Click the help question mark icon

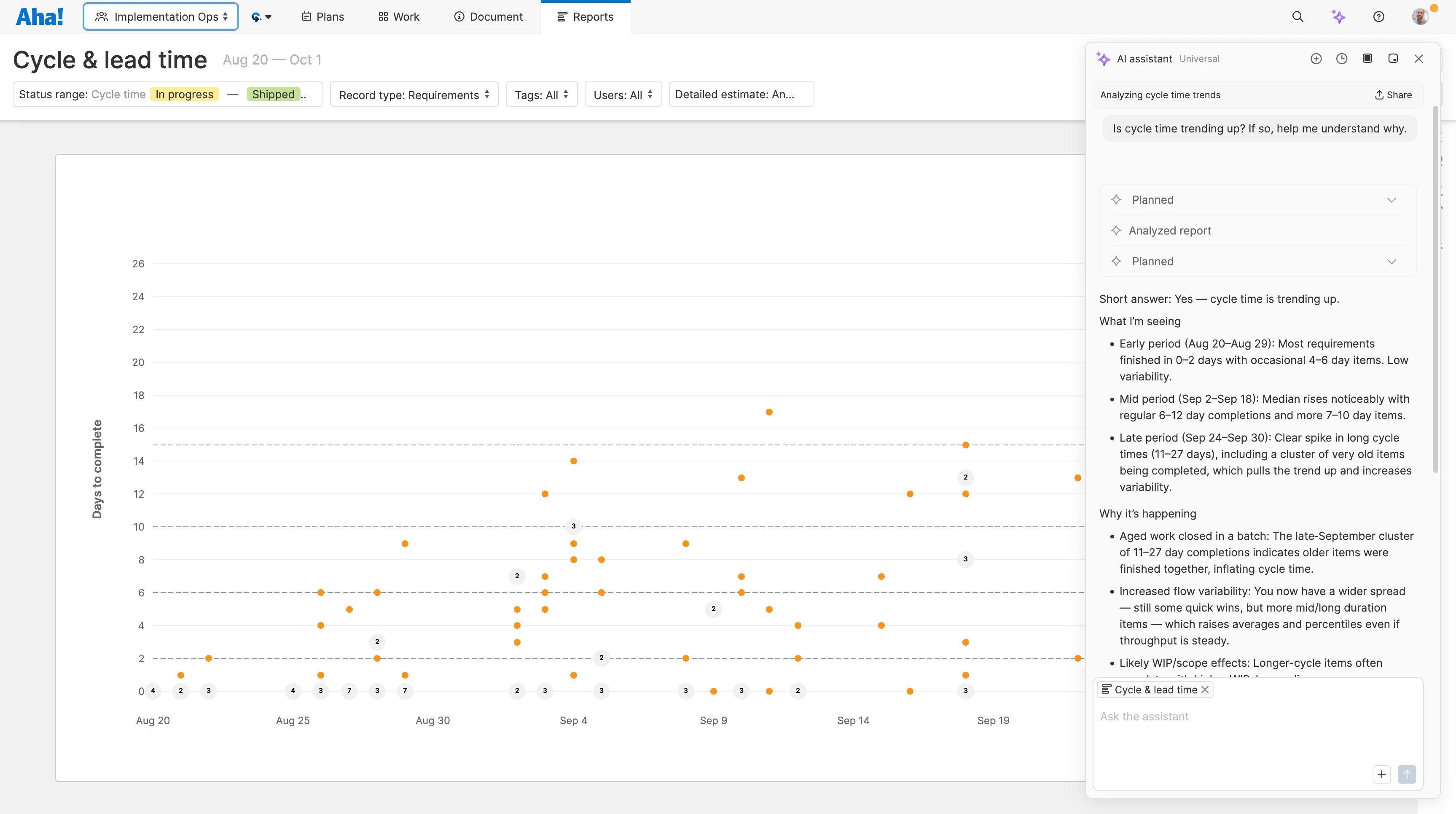[x=1378, y=16]
